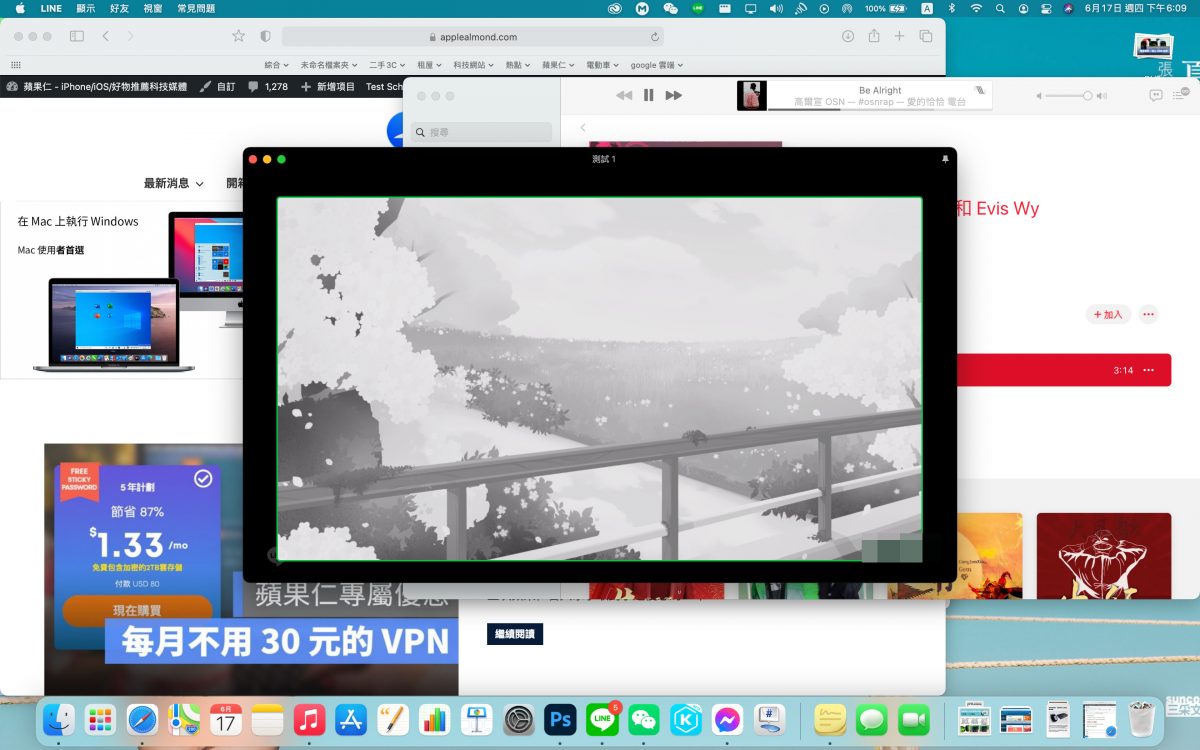Viewport: 1200px width, 750px height.
Task: Expand the 熱點 bookmarks folder
Action: [518, 65]
